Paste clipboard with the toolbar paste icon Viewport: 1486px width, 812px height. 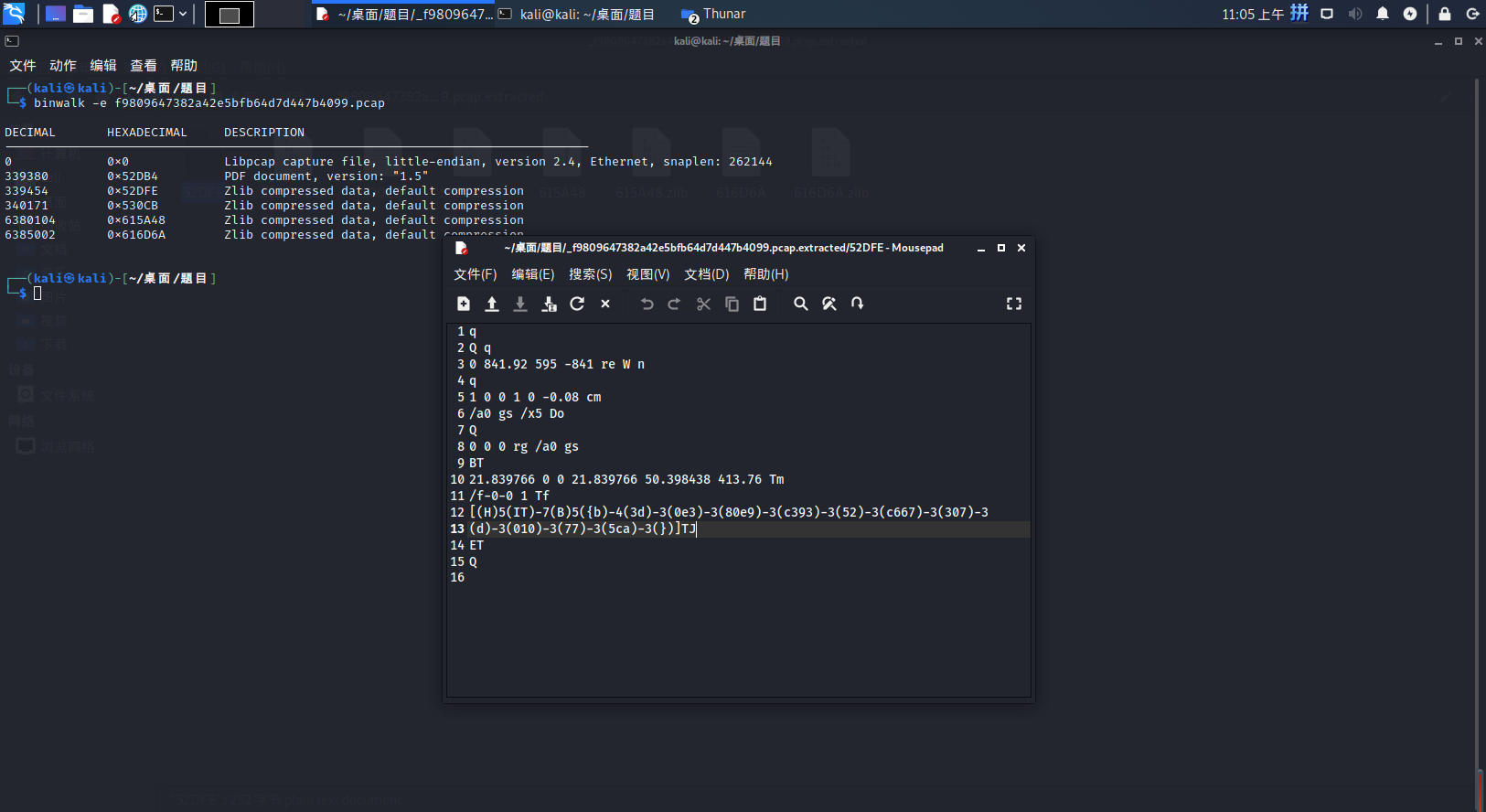pos(760,304)
